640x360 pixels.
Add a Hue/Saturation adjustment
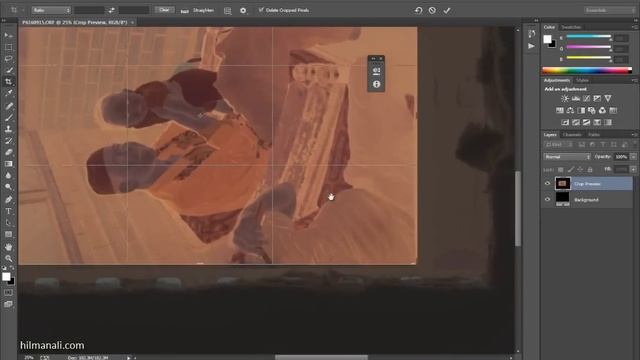pos(560,110)
